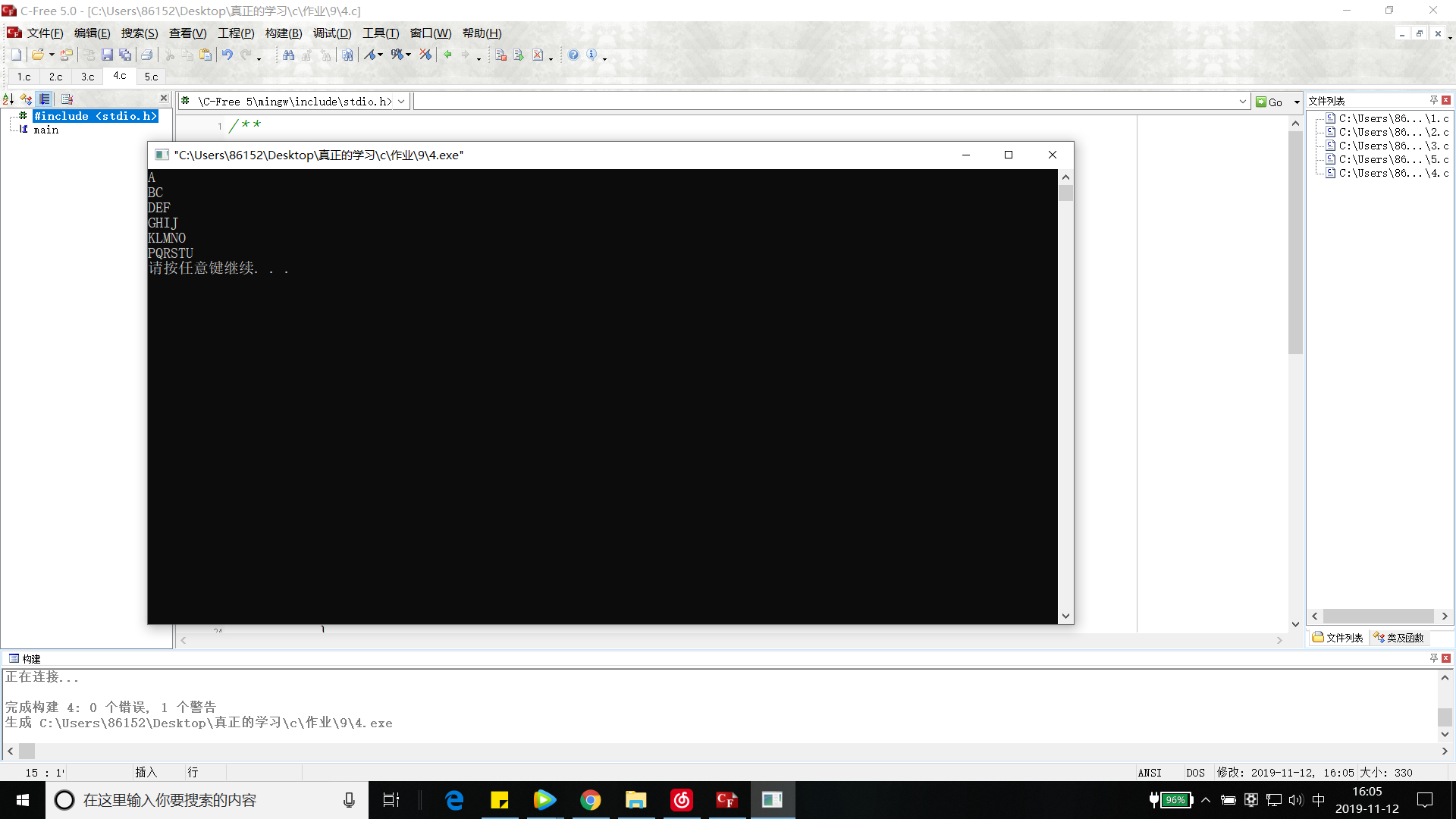
Task: Toggle alphabetical sort in symbol panel
Action: 8,99
